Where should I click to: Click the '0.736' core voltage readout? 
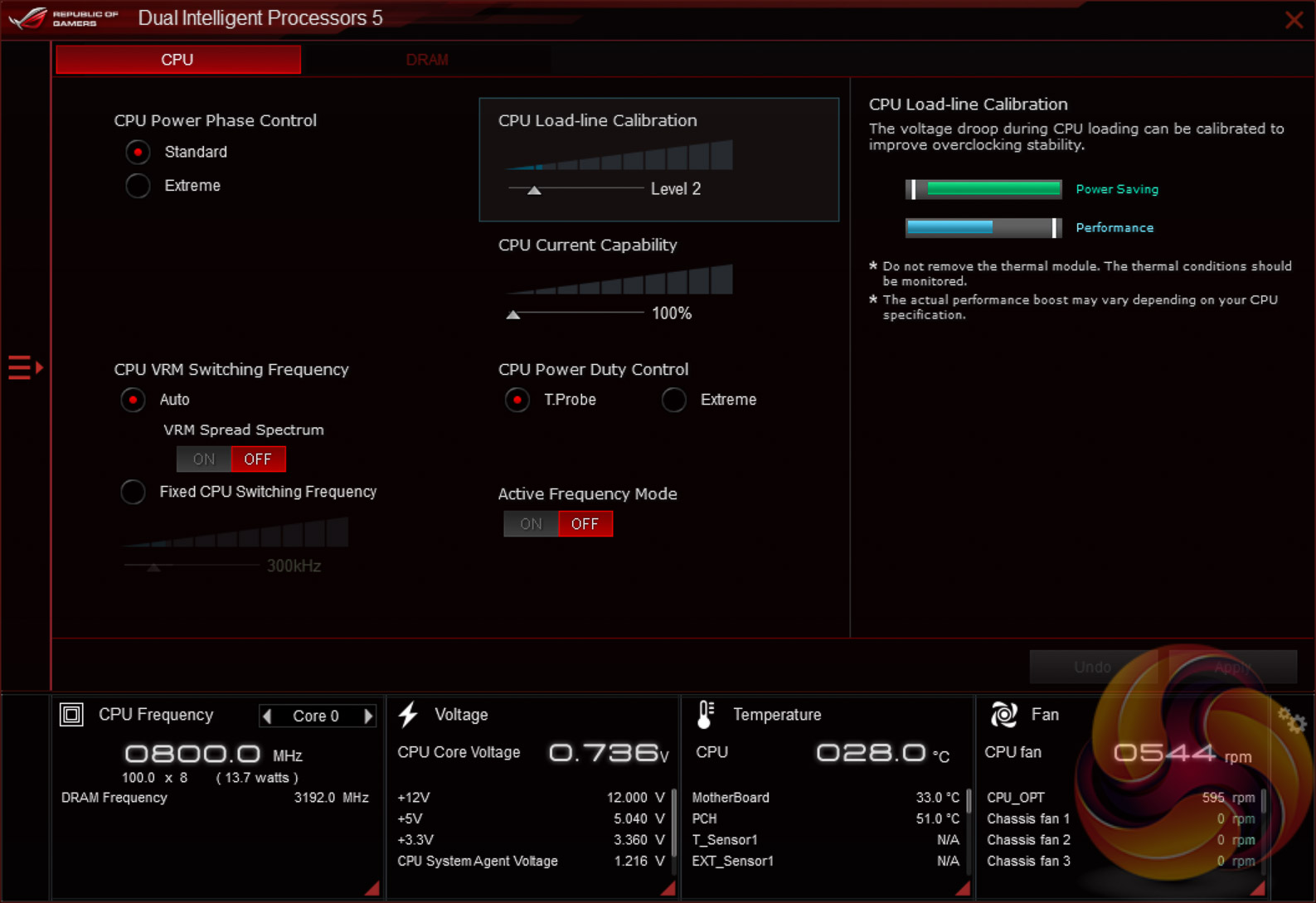coord(605,752)
